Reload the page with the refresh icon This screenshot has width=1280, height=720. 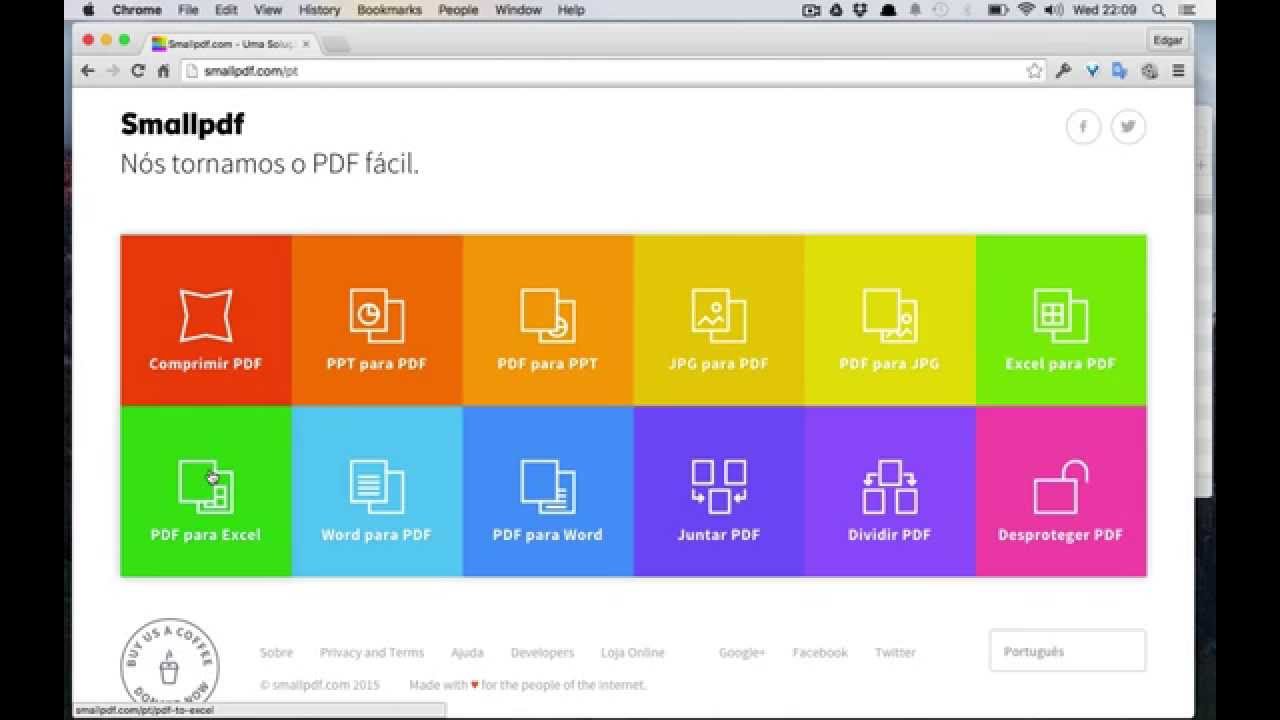tap(138, 71)
